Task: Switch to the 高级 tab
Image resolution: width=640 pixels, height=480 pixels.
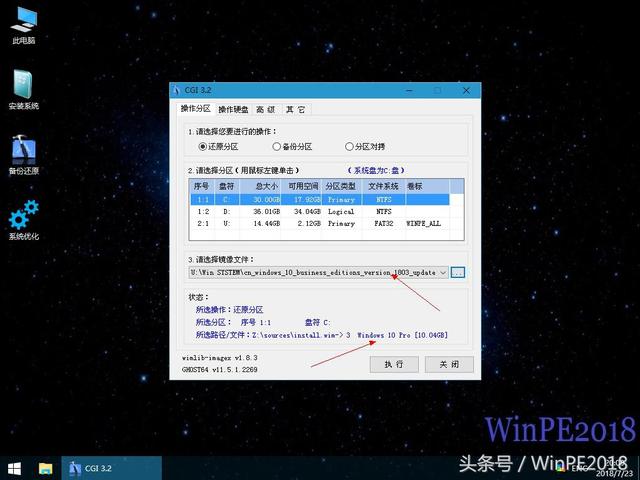Action: (x=266, y=109)
